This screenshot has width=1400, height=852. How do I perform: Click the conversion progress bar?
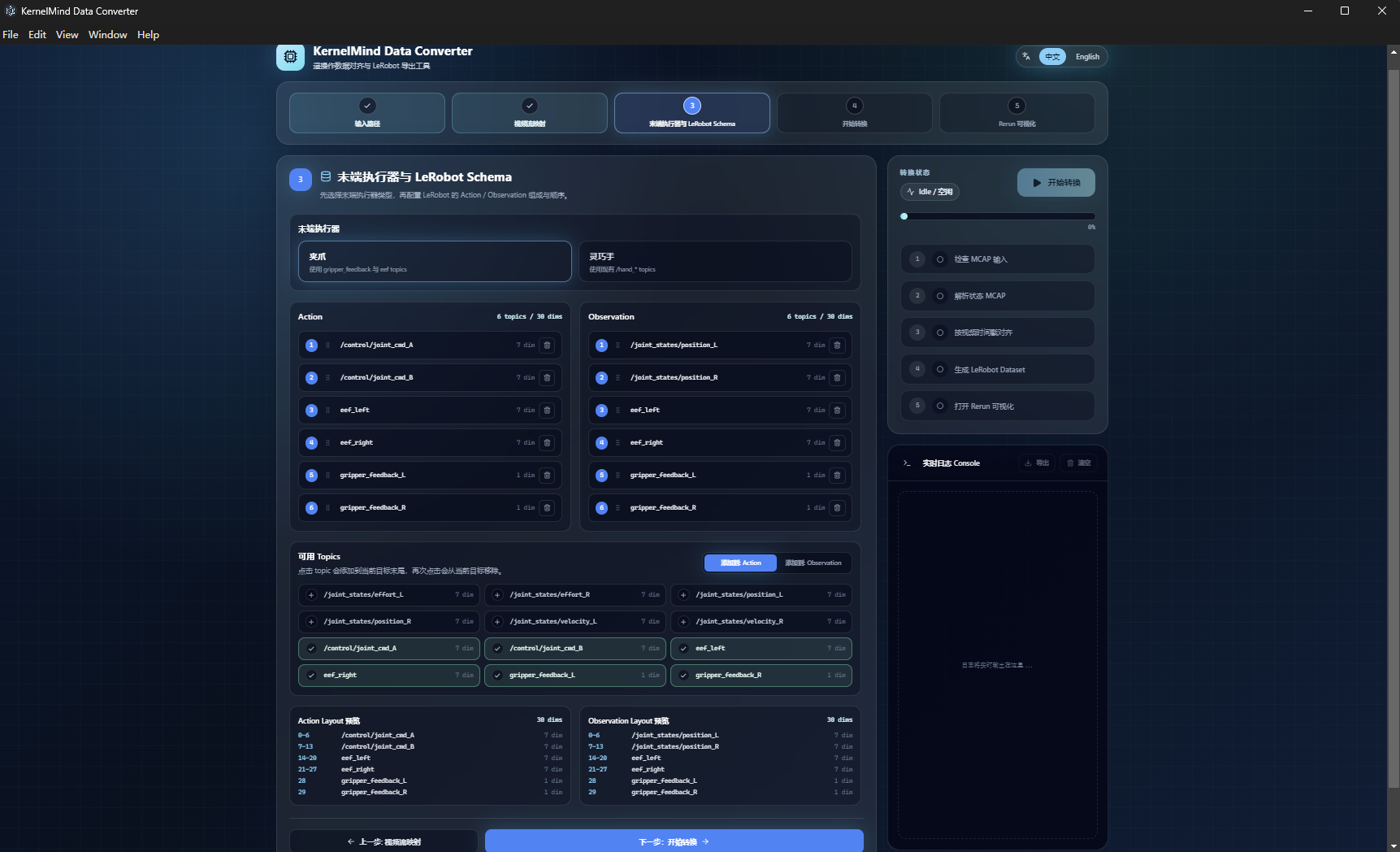pyautogui.click(x=997, y=216)
